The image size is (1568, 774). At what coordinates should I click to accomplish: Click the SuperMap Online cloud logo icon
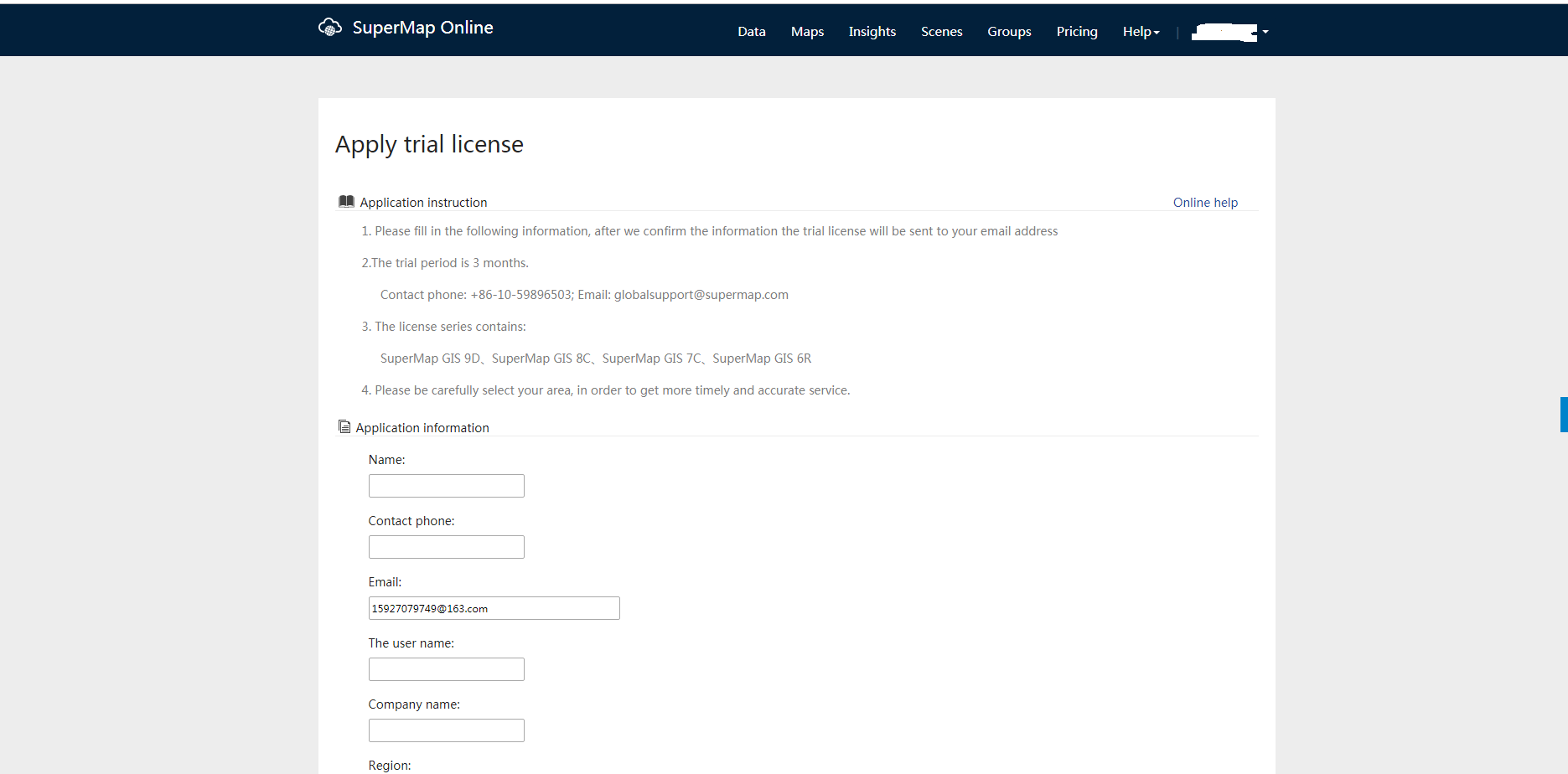point(330,28)
